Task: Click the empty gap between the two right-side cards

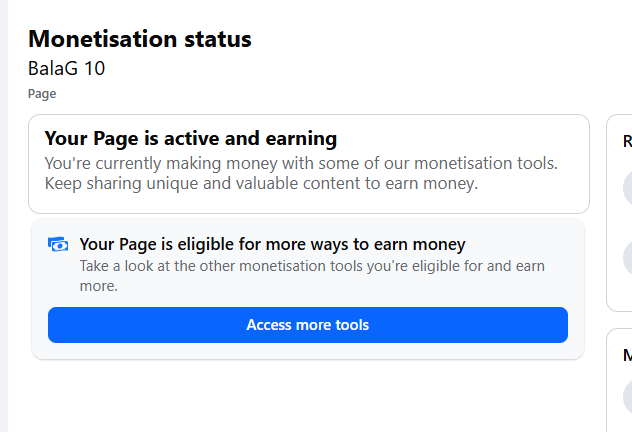Action: click(620, 320)
